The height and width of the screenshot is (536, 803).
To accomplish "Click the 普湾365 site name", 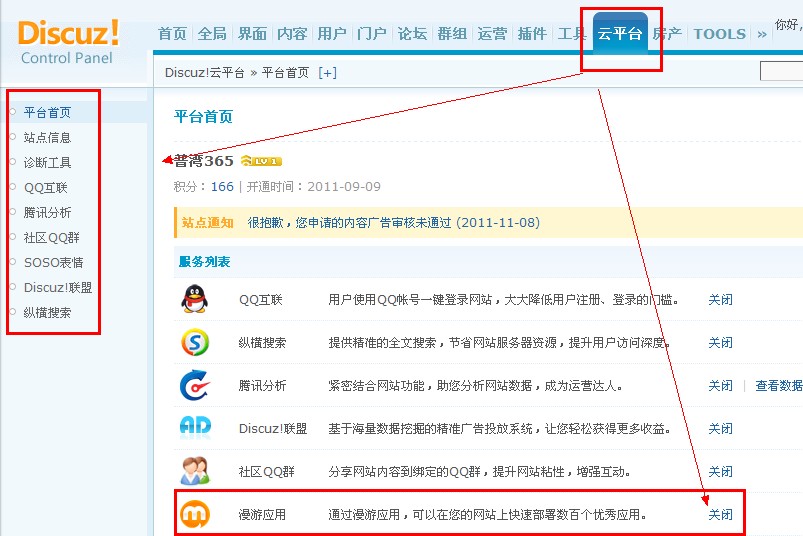I will click(204, 161).
